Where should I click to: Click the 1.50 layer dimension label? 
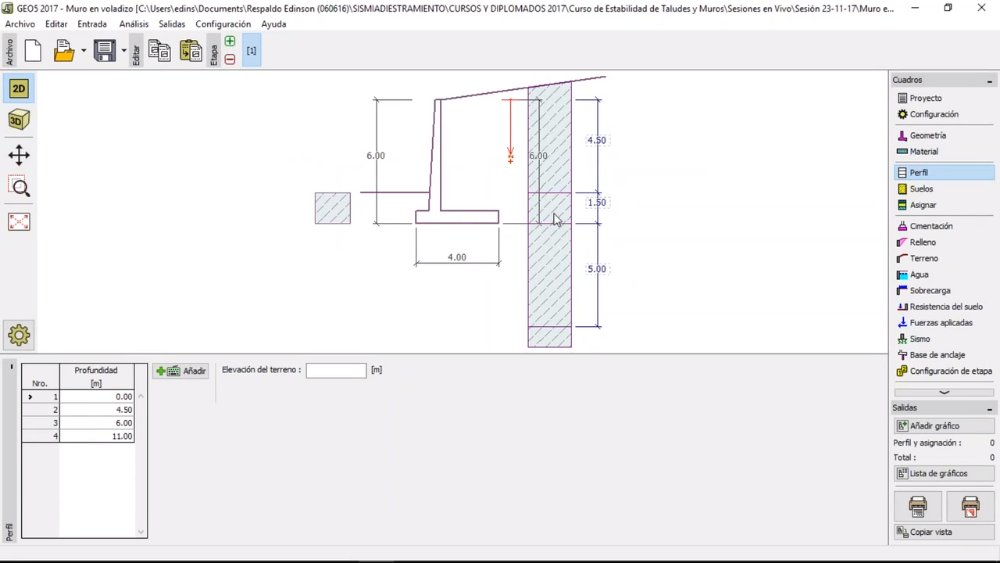[x=597, y=203]
